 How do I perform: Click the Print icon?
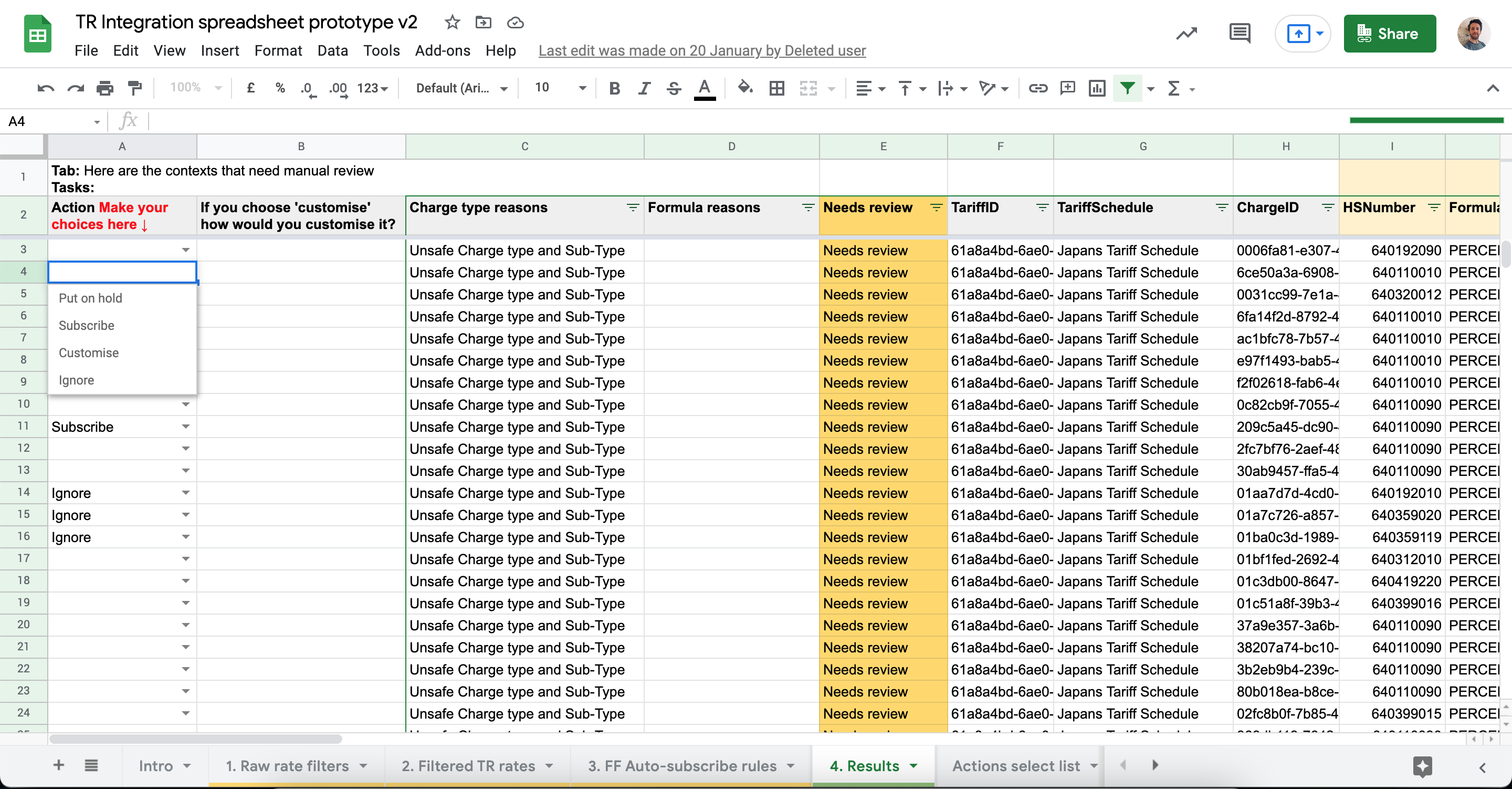point(104,89)
